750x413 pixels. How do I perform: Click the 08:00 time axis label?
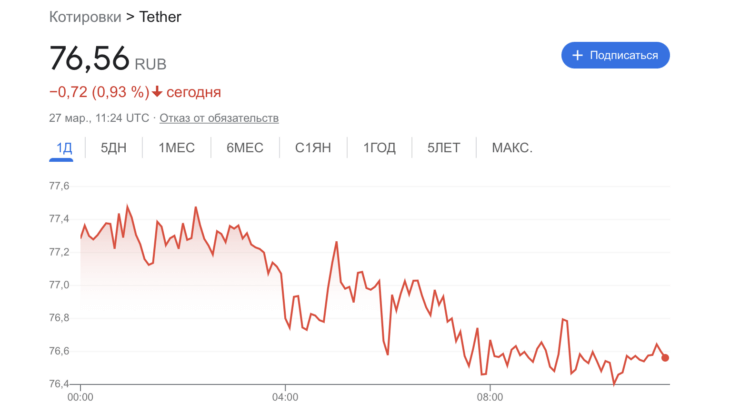(x=490, y=397)
